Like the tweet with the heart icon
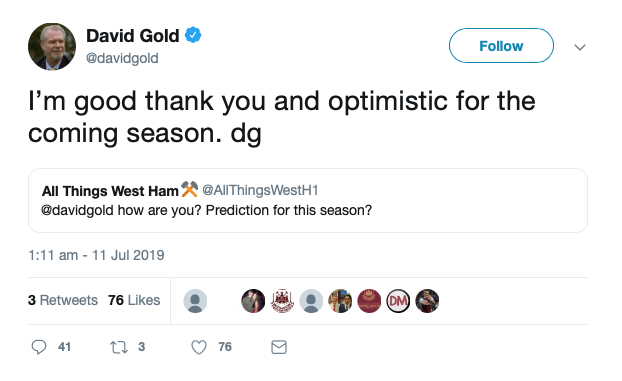622x381 pixels. (x=199, y=347)
